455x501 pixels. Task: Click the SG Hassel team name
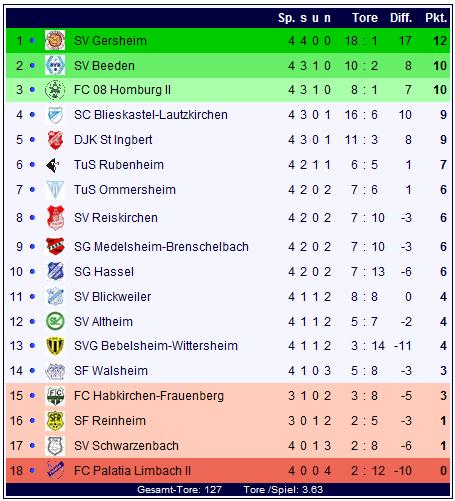click(x=104, y=272)
